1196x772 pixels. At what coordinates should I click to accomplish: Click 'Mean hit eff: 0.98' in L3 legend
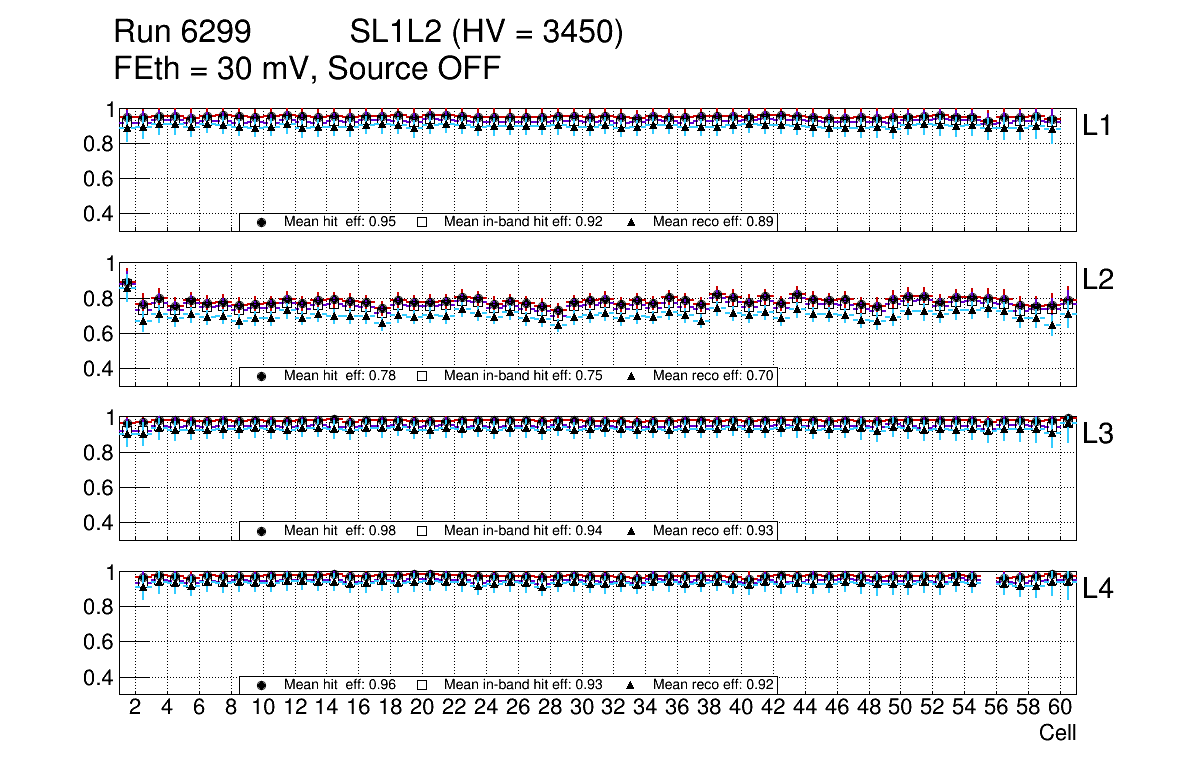[x=340, y=531]
